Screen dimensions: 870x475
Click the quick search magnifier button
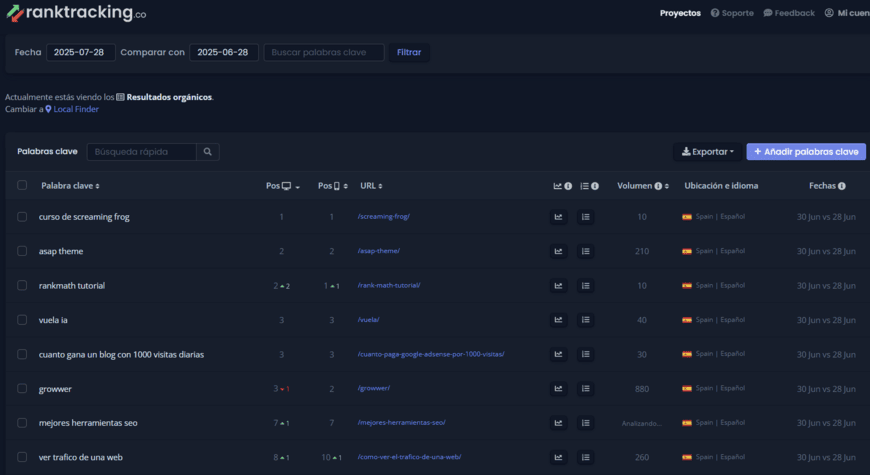click(x=208, y=152)
